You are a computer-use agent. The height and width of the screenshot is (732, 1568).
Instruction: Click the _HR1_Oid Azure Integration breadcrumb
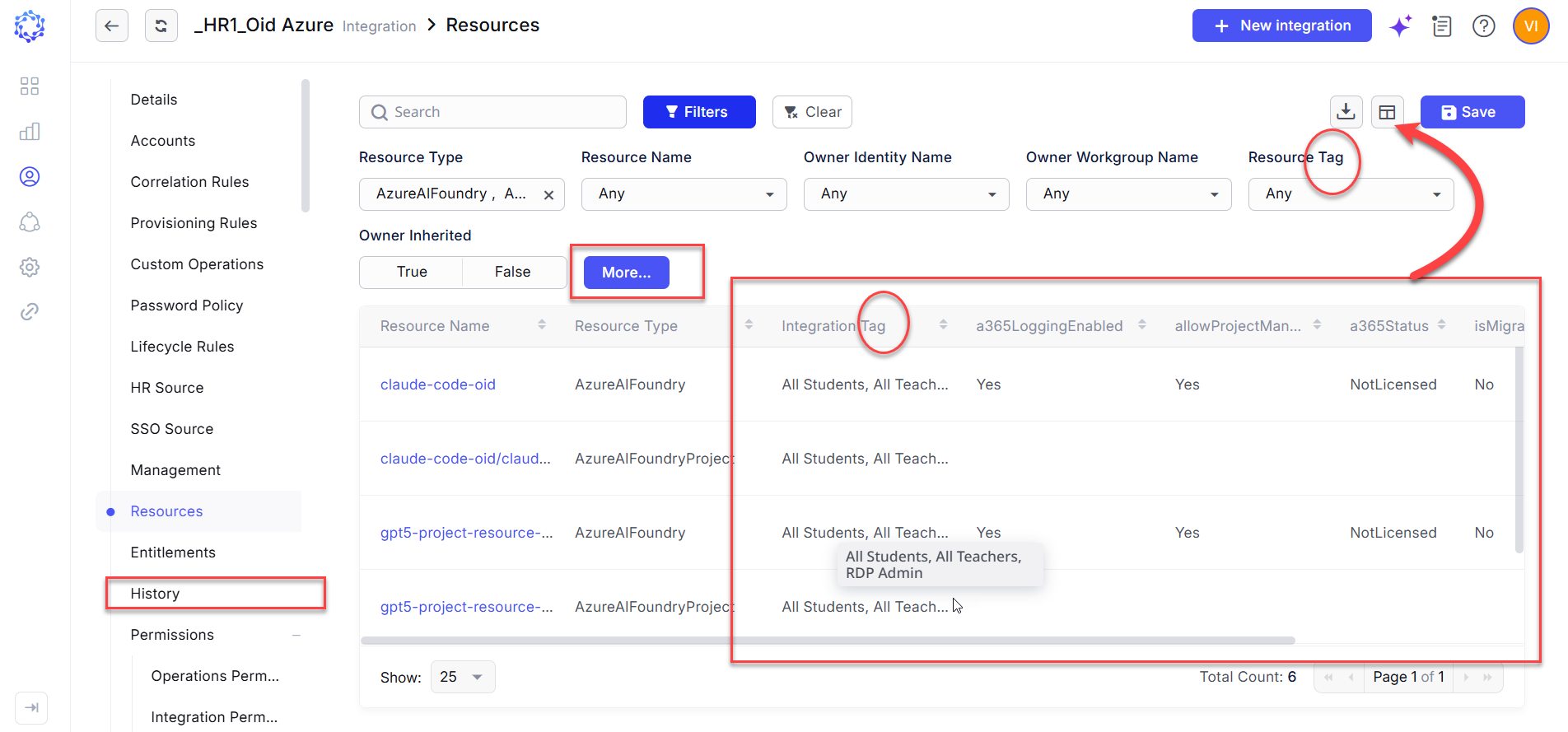305,26
